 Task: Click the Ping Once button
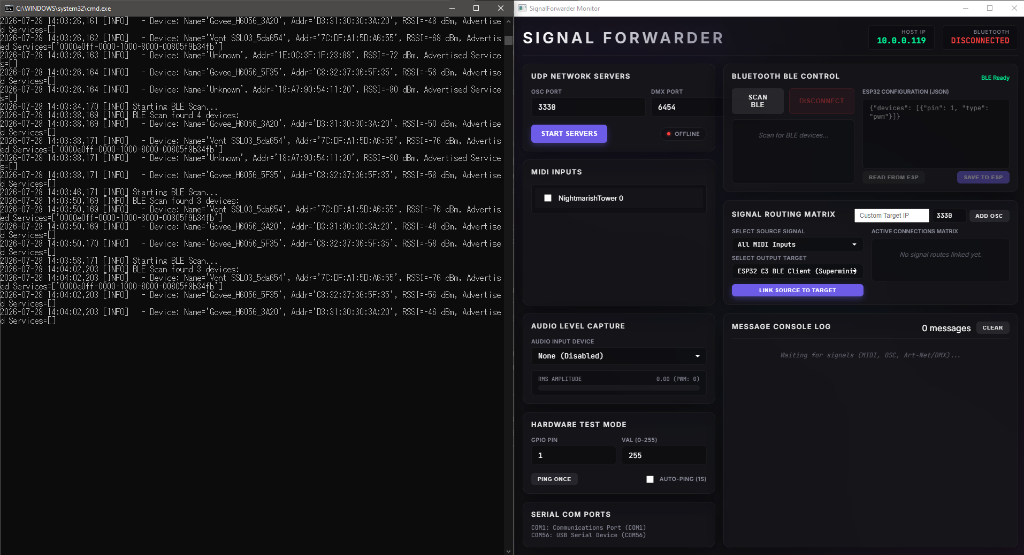coord(554,479)
